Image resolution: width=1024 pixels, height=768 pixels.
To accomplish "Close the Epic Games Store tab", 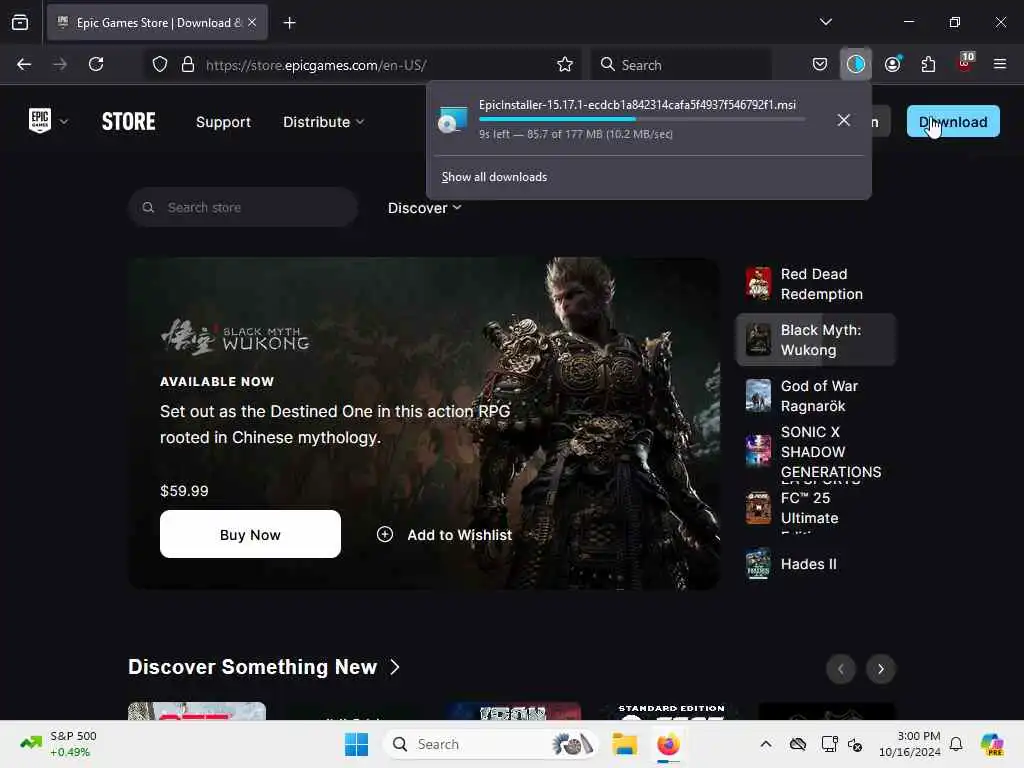I will [252, 22].
